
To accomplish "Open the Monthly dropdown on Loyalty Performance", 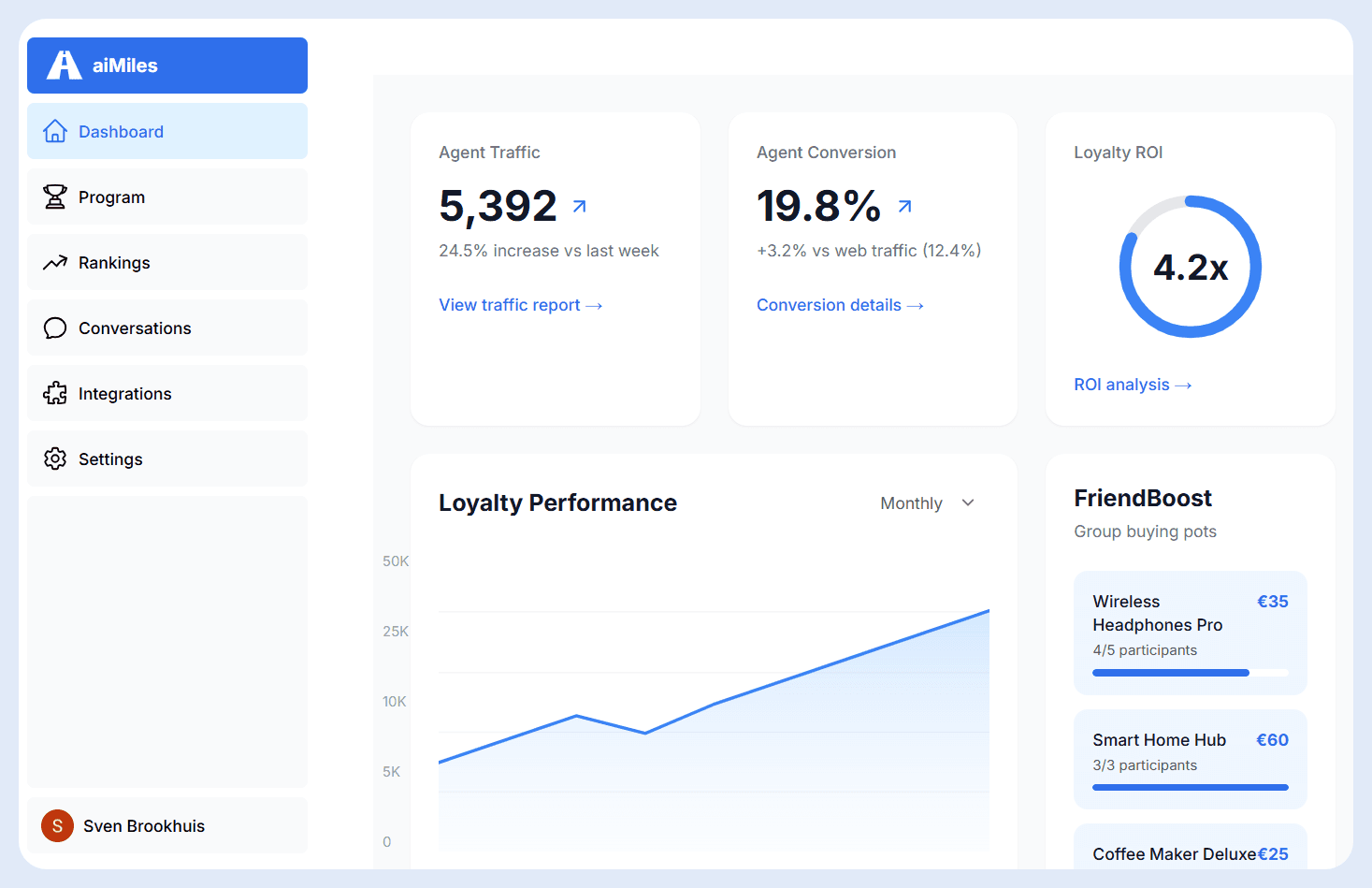I will [926, 502].
